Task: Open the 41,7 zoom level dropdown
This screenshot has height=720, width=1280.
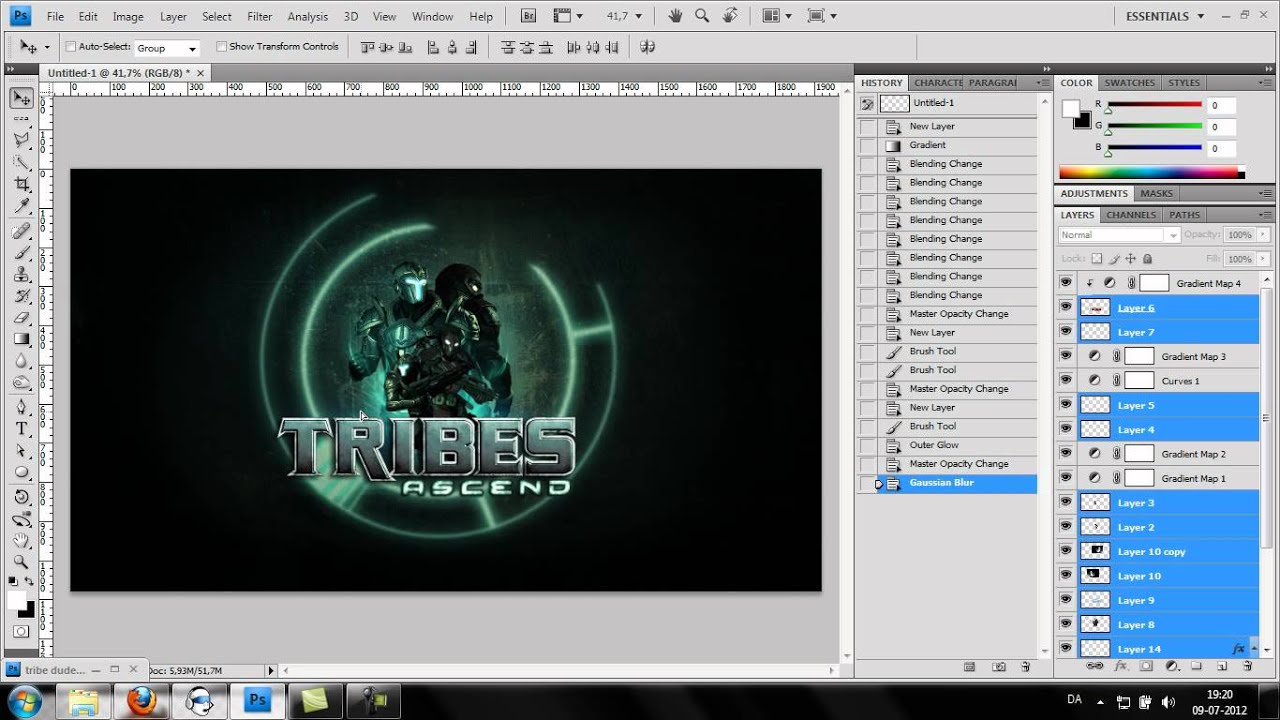Action: [x=639, y=17]
